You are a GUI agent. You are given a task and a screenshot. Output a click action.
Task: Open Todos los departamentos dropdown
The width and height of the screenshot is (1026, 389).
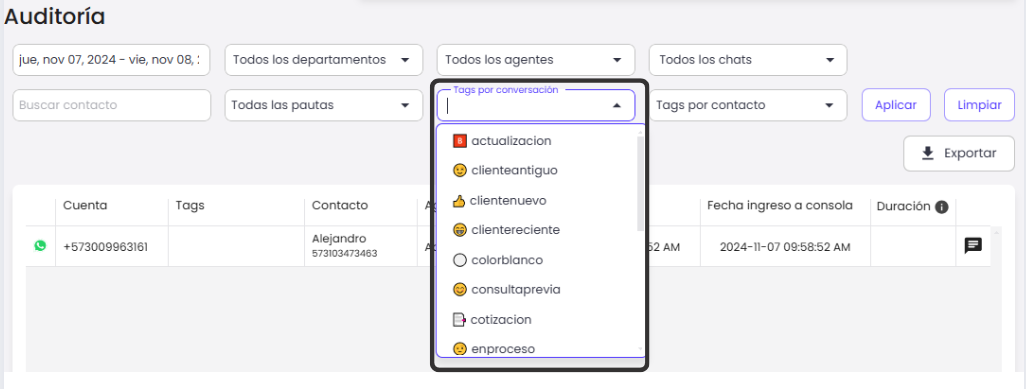pyautogui.click(x=324, y=60)
